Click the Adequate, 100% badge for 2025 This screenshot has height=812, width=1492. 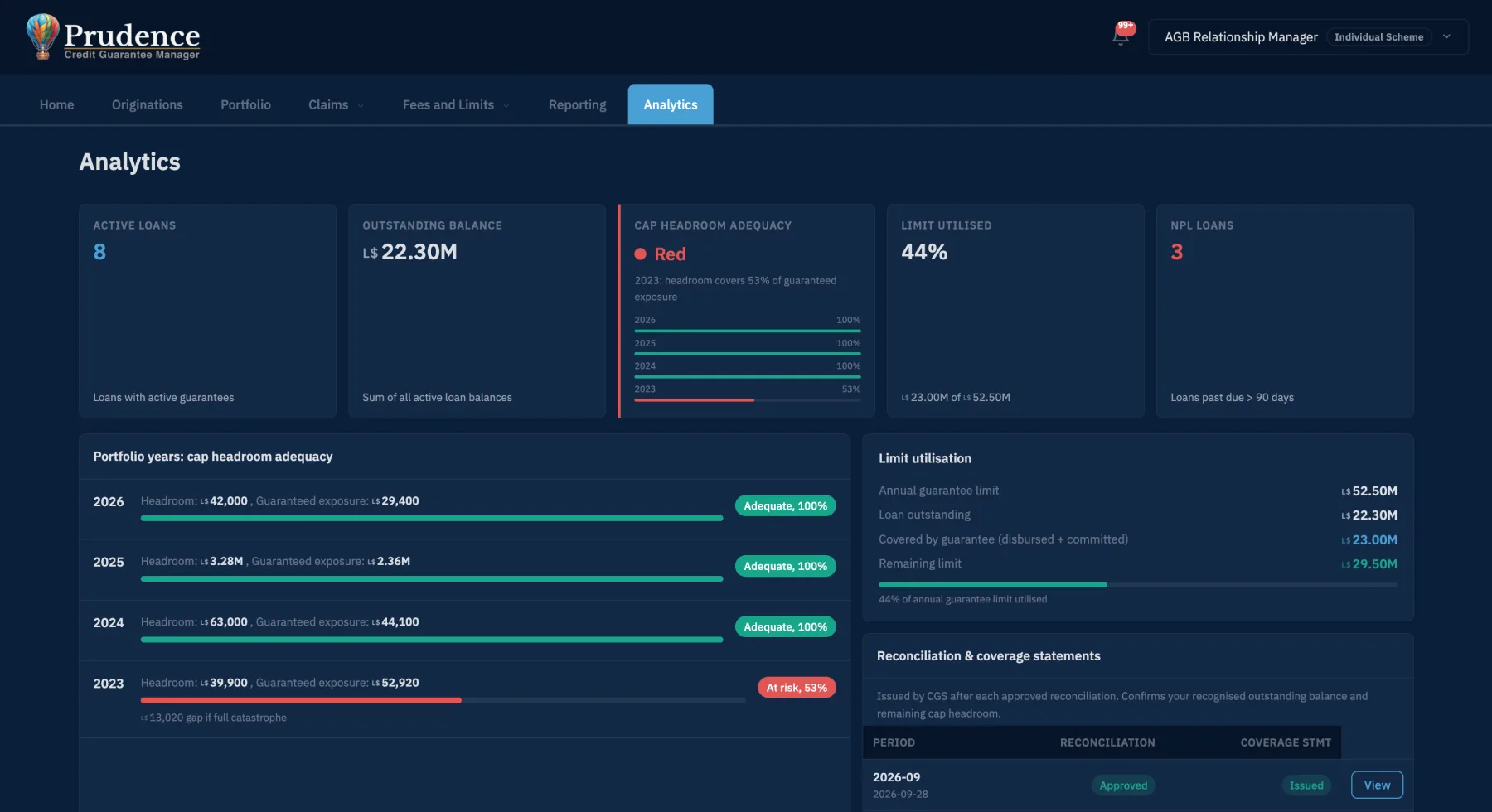pyautogui.click(x=785, y=566)
